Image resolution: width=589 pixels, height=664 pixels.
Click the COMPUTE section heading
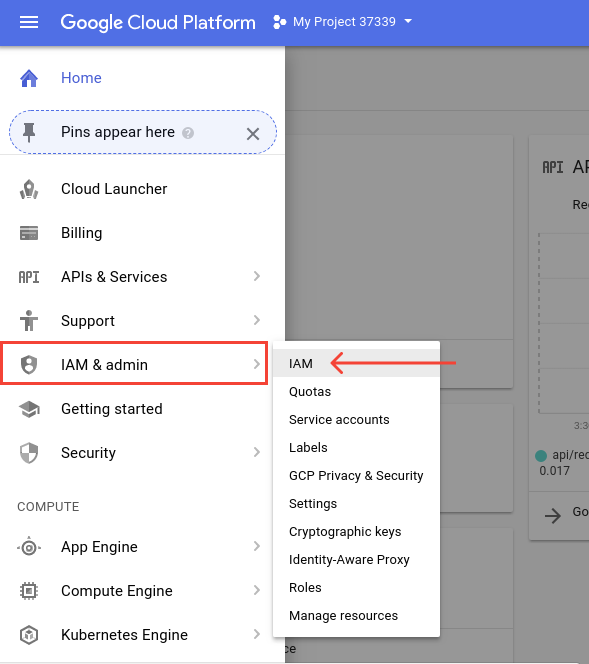pyautogui.click(x=48, y=507)
